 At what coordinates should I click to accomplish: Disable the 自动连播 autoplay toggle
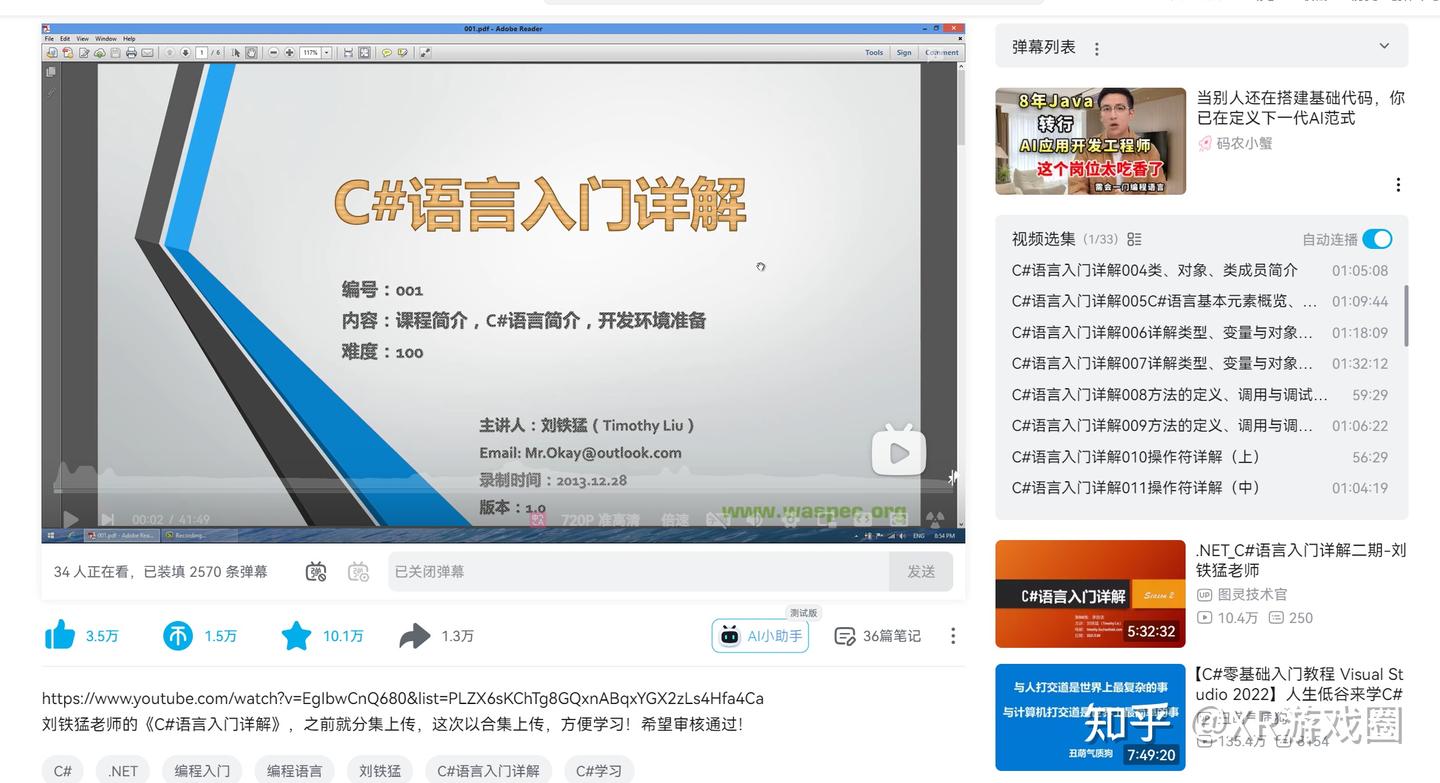point(1378,239)
